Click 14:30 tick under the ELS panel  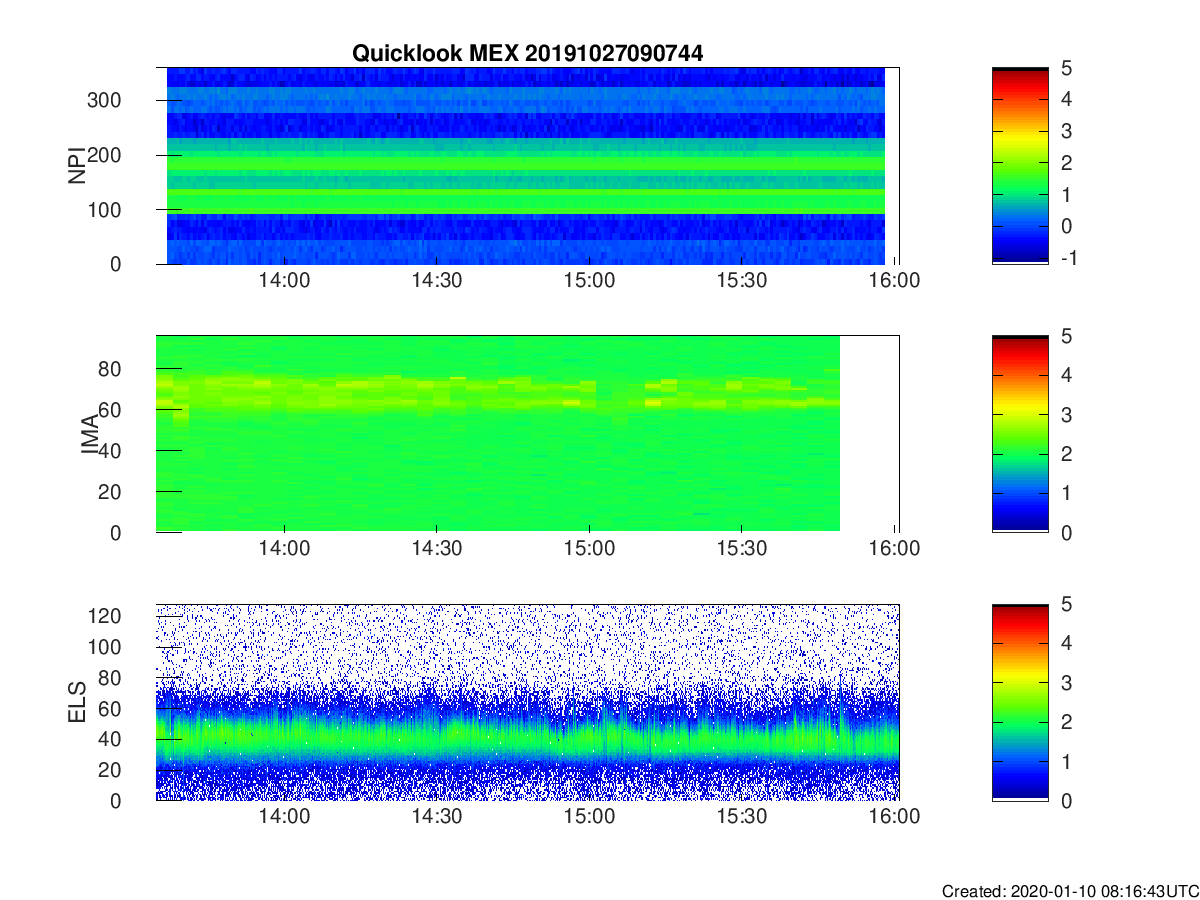point(436,817)
